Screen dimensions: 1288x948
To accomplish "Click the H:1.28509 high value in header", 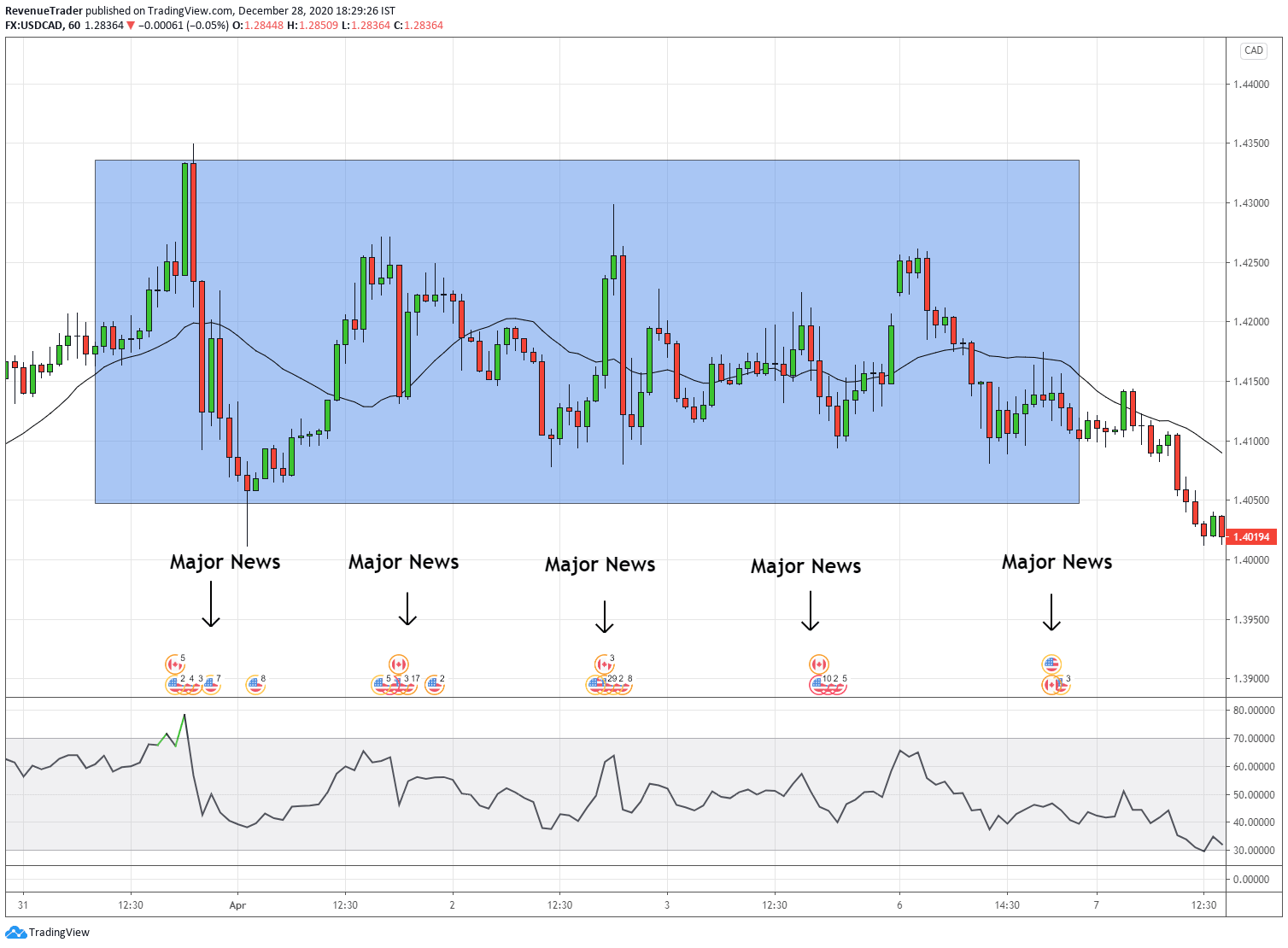I will pos(313,26).
